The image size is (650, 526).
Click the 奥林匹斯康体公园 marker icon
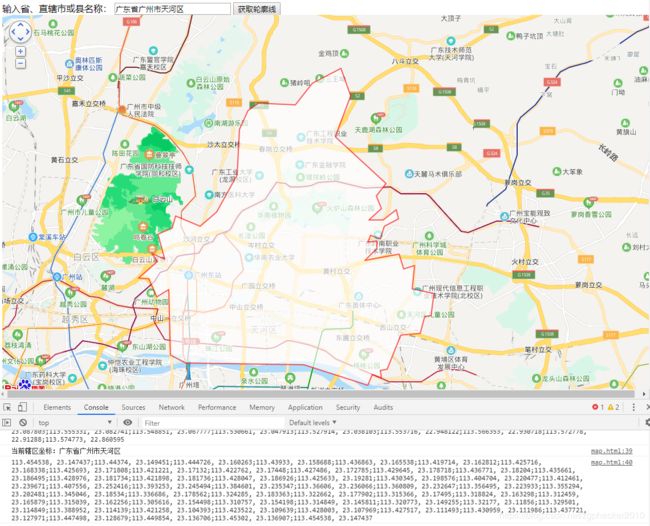[x=70, y=64]
